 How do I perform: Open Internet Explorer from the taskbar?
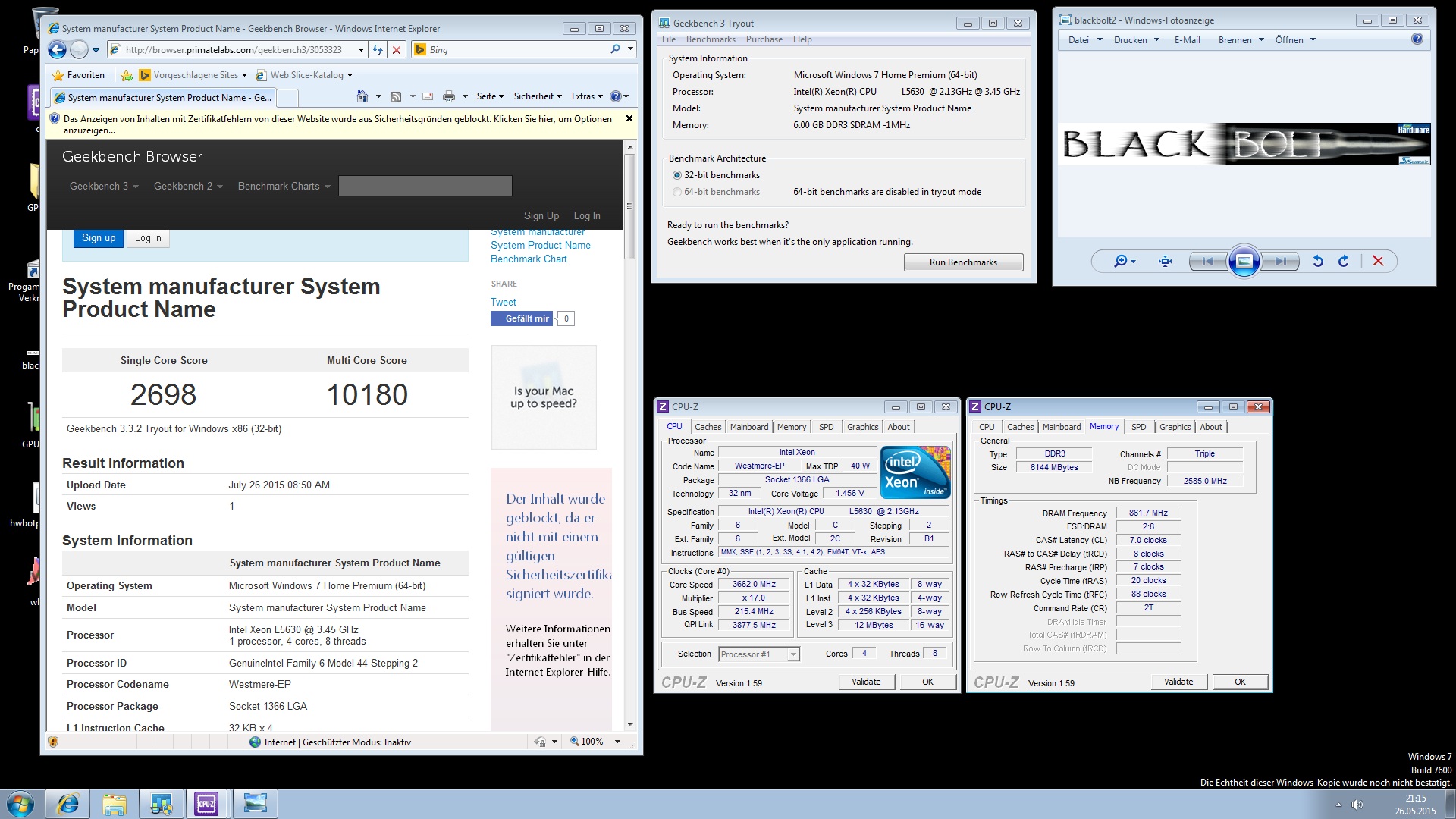(x=68, y=804)
